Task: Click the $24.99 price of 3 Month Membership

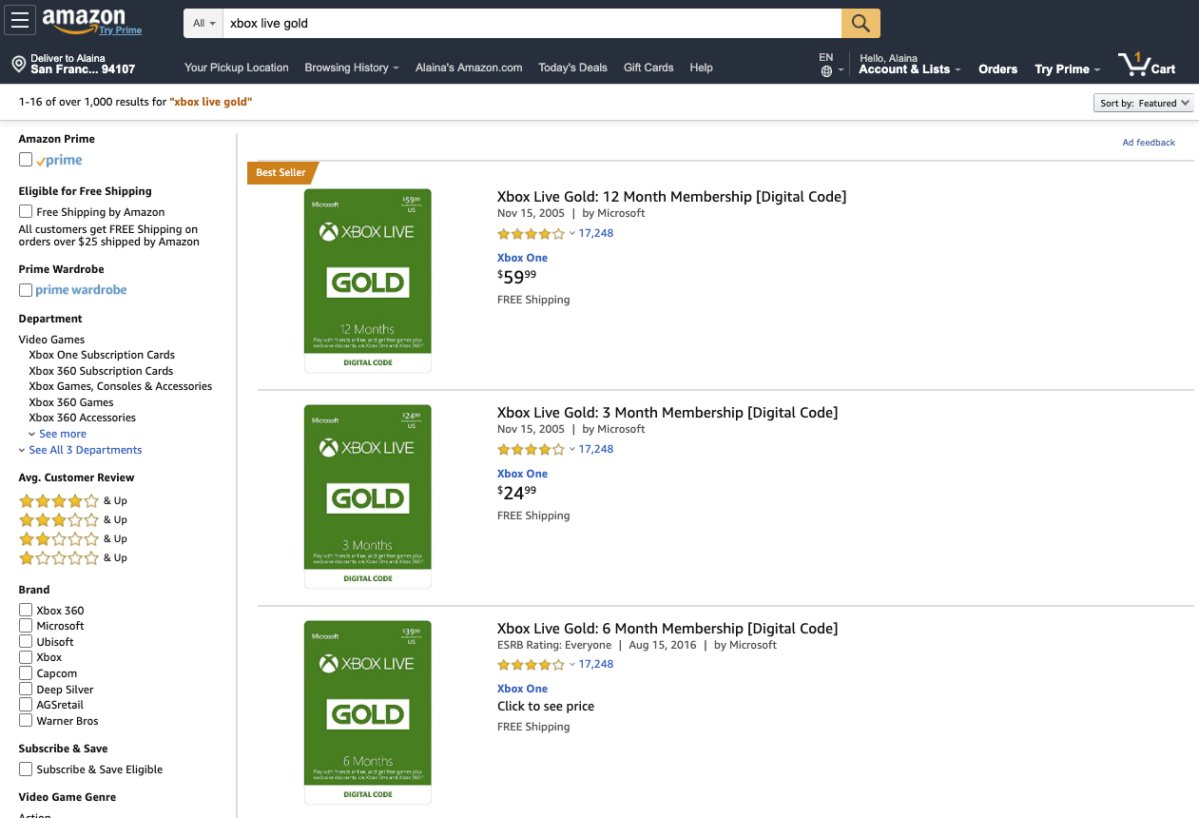Action: [x=517, y=492]
